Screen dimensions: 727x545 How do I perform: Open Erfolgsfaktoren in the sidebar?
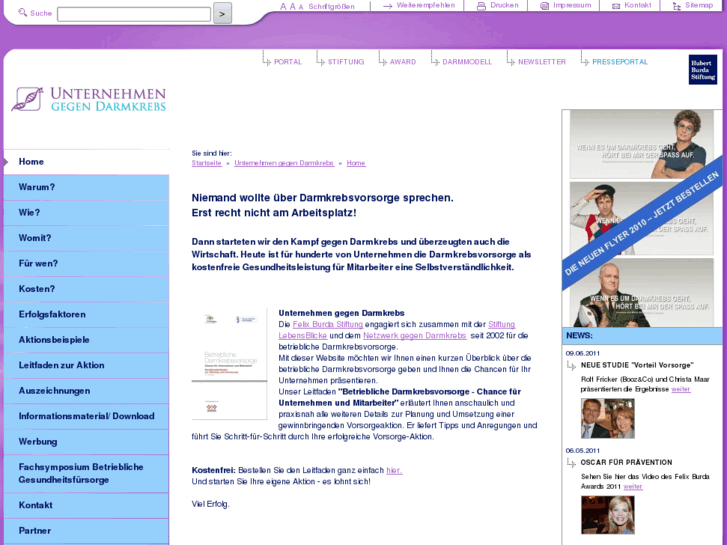click(x=86, y=315)
